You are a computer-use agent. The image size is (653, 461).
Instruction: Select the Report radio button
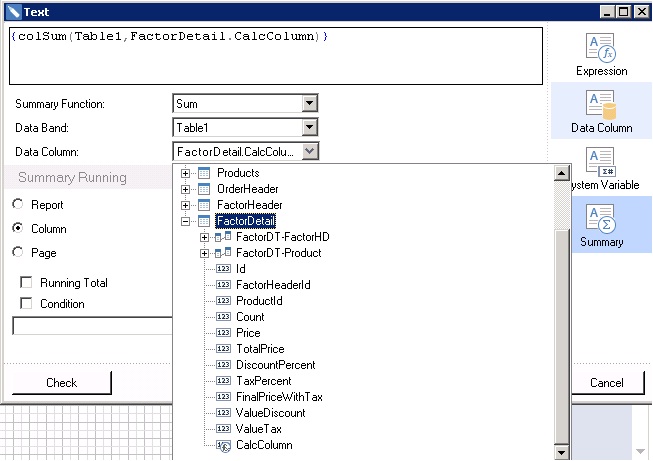18,205
